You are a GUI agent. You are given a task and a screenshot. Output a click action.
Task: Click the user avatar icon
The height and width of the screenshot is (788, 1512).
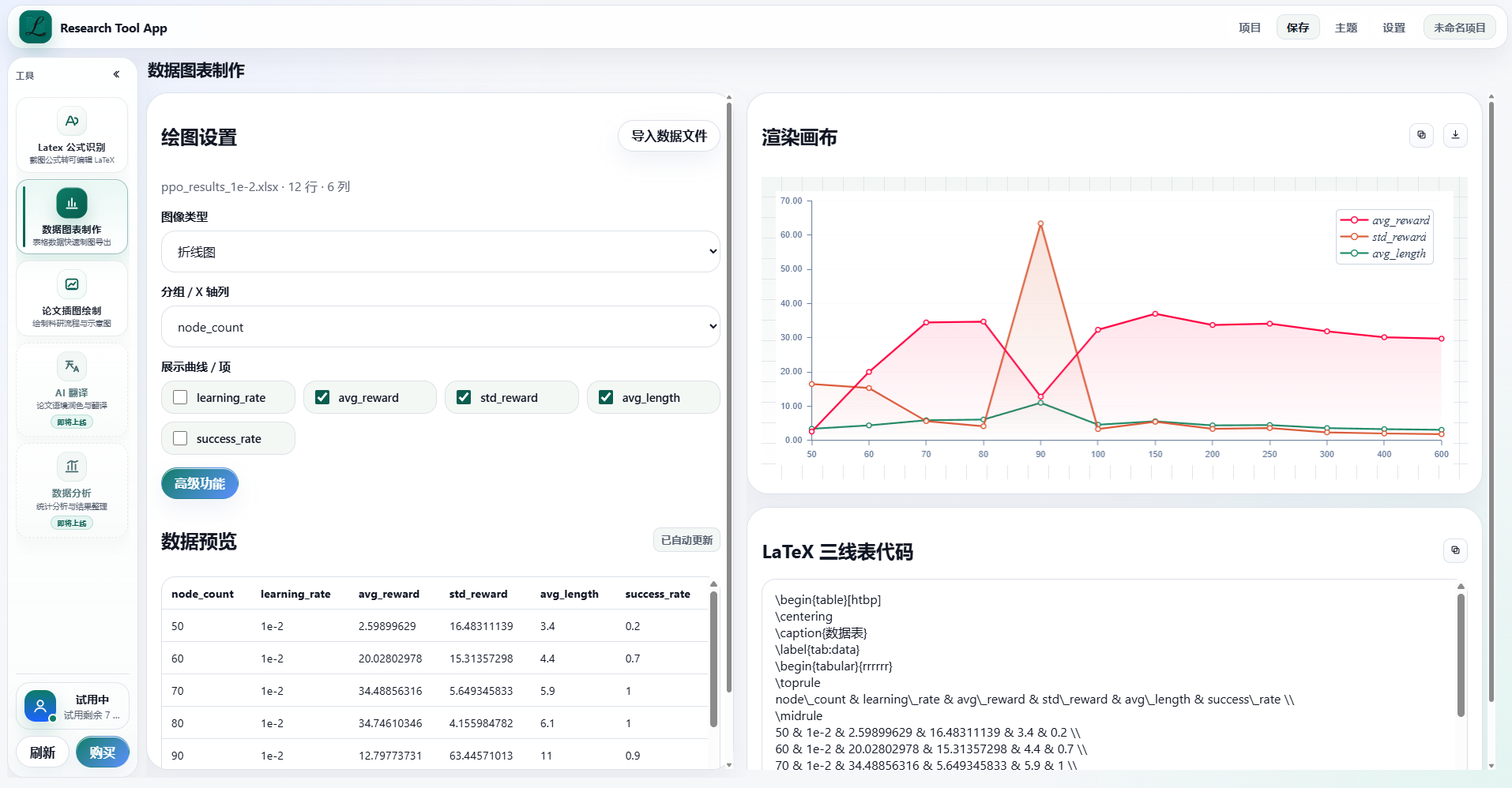coord(40,706)
